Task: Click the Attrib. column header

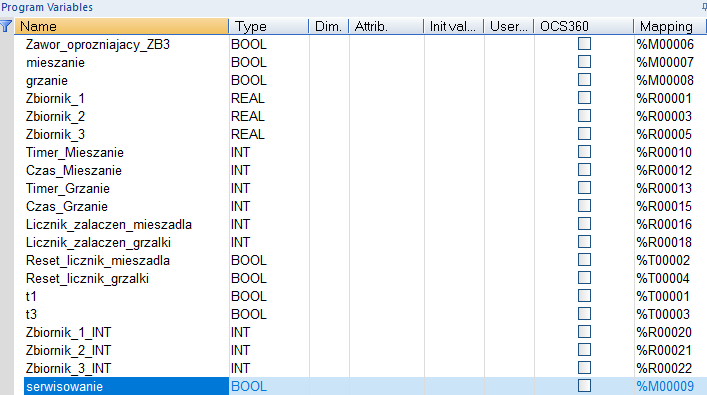Action: coord(386,26)
